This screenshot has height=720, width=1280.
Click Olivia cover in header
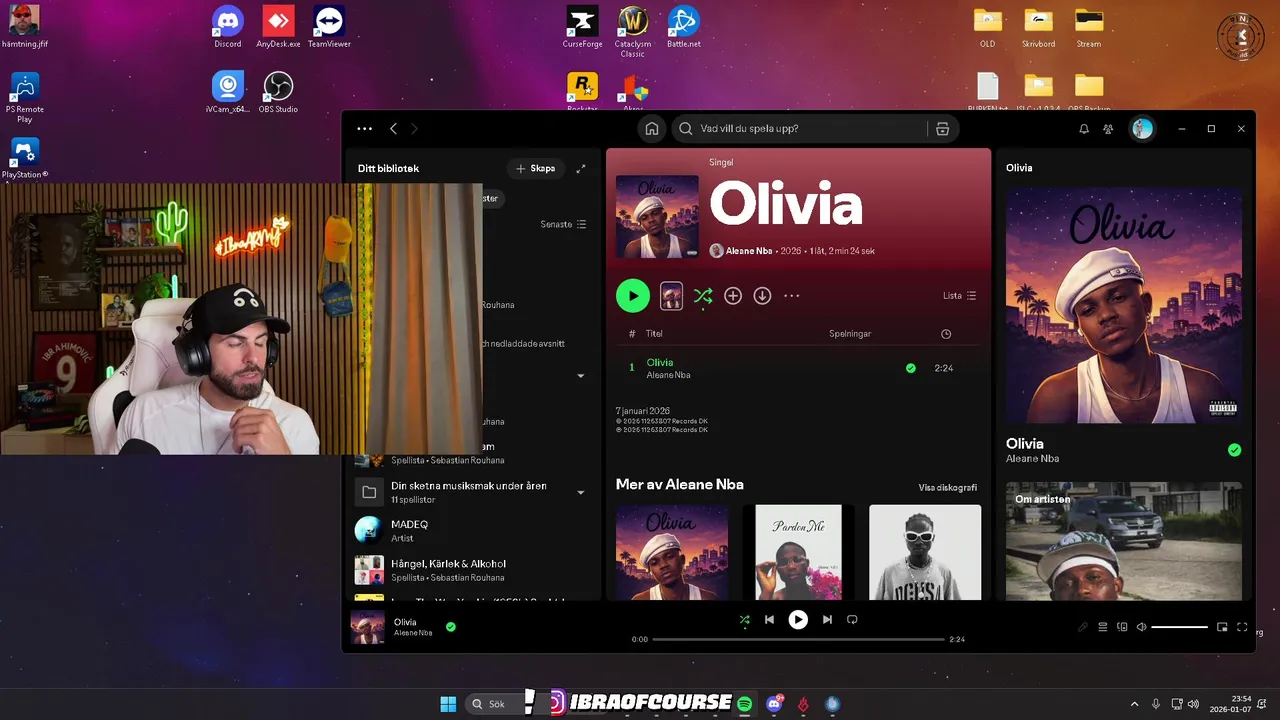[657, 217]
